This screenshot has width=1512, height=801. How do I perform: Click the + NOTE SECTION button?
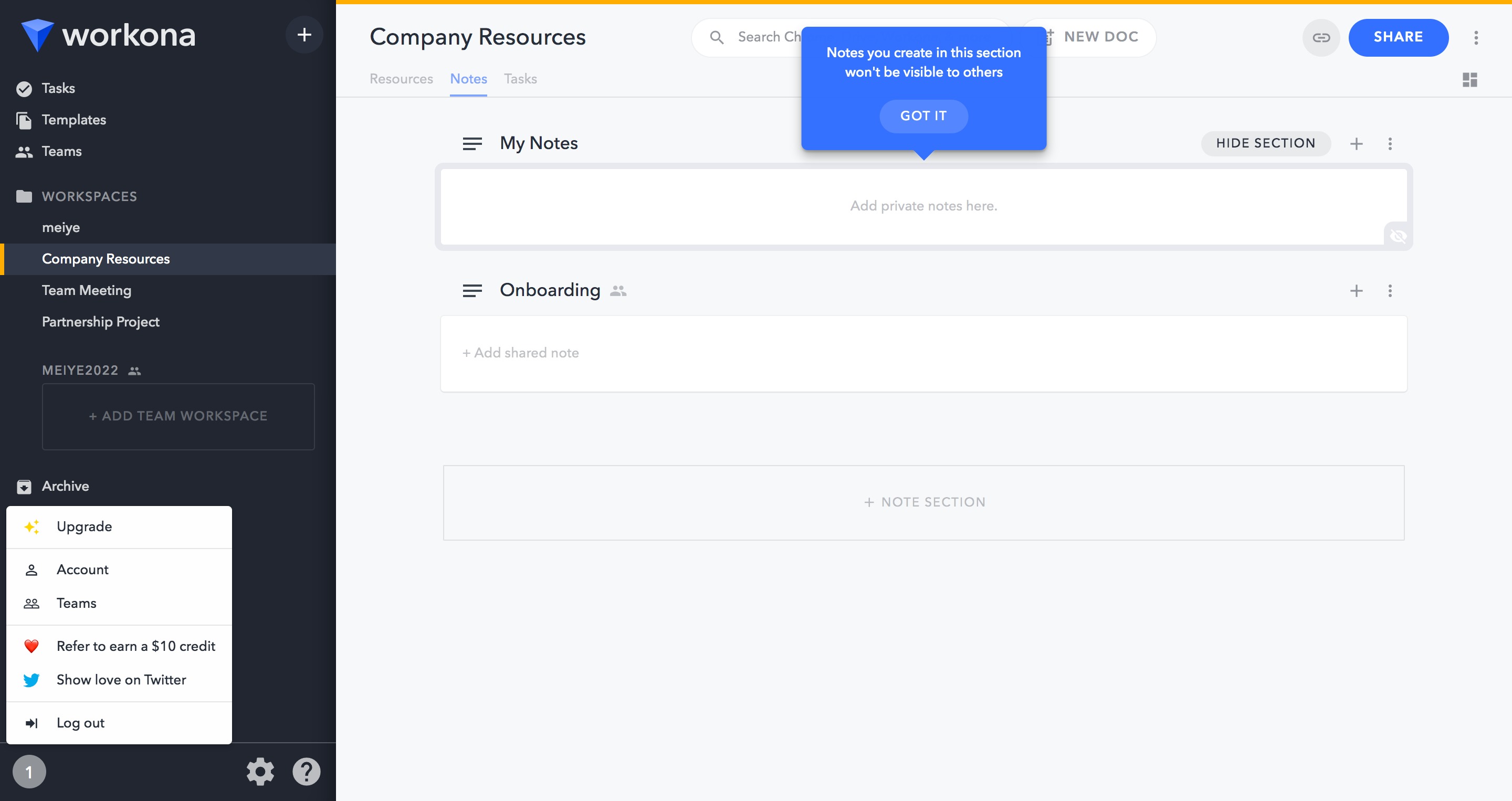pyautogui.click(x=923, y=503)
